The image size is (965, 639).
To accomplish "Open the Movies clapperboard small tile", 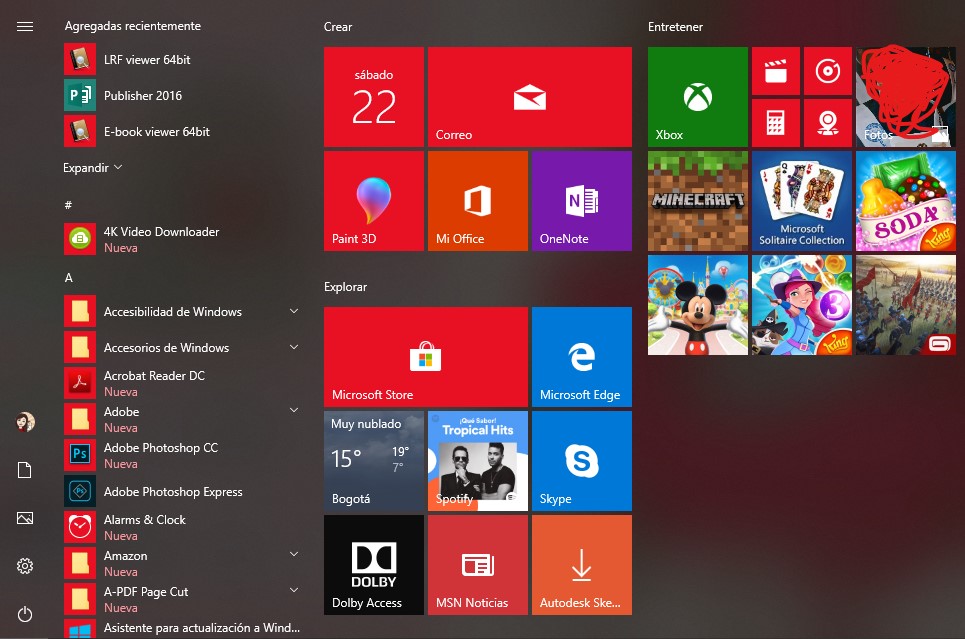I will tap(776, 71).
